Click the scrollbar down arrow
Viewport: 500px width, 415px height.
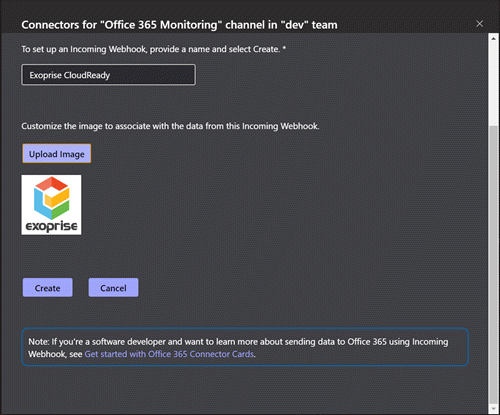(x=493, y=409)
